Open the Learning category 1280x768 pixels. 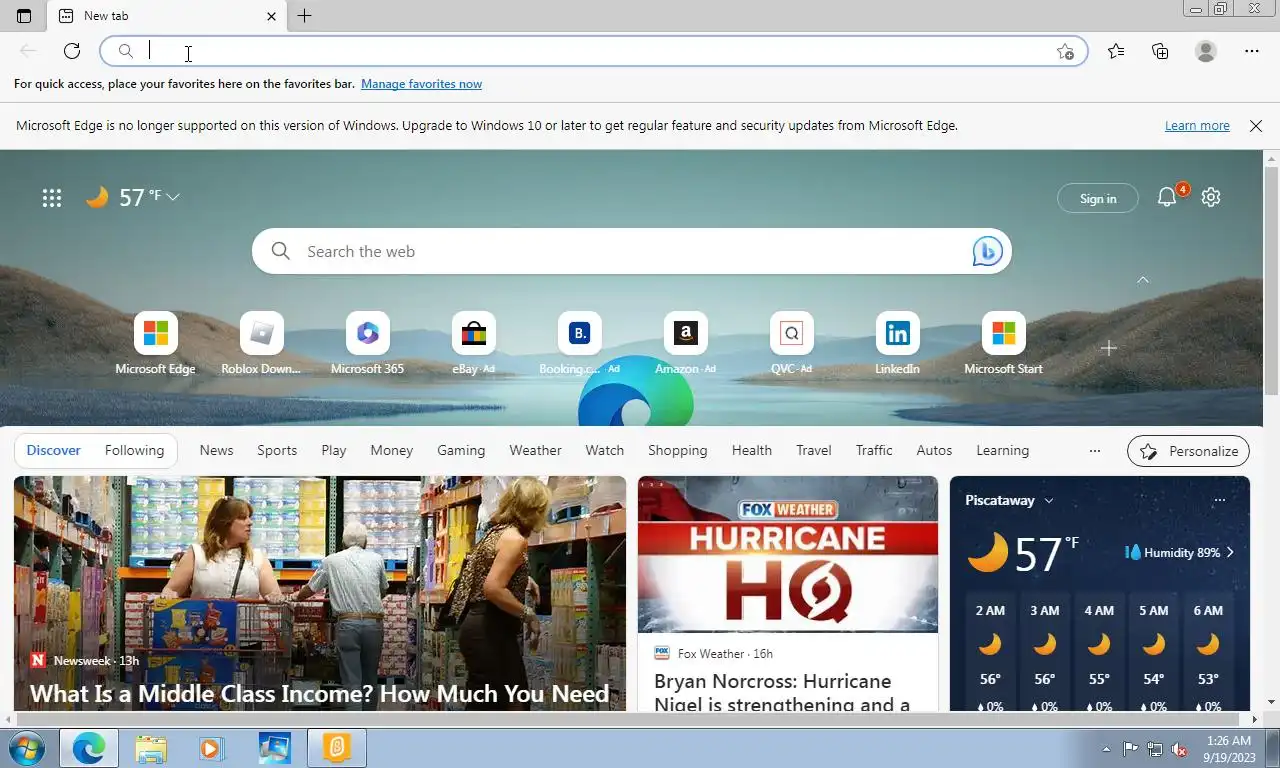1002,450
